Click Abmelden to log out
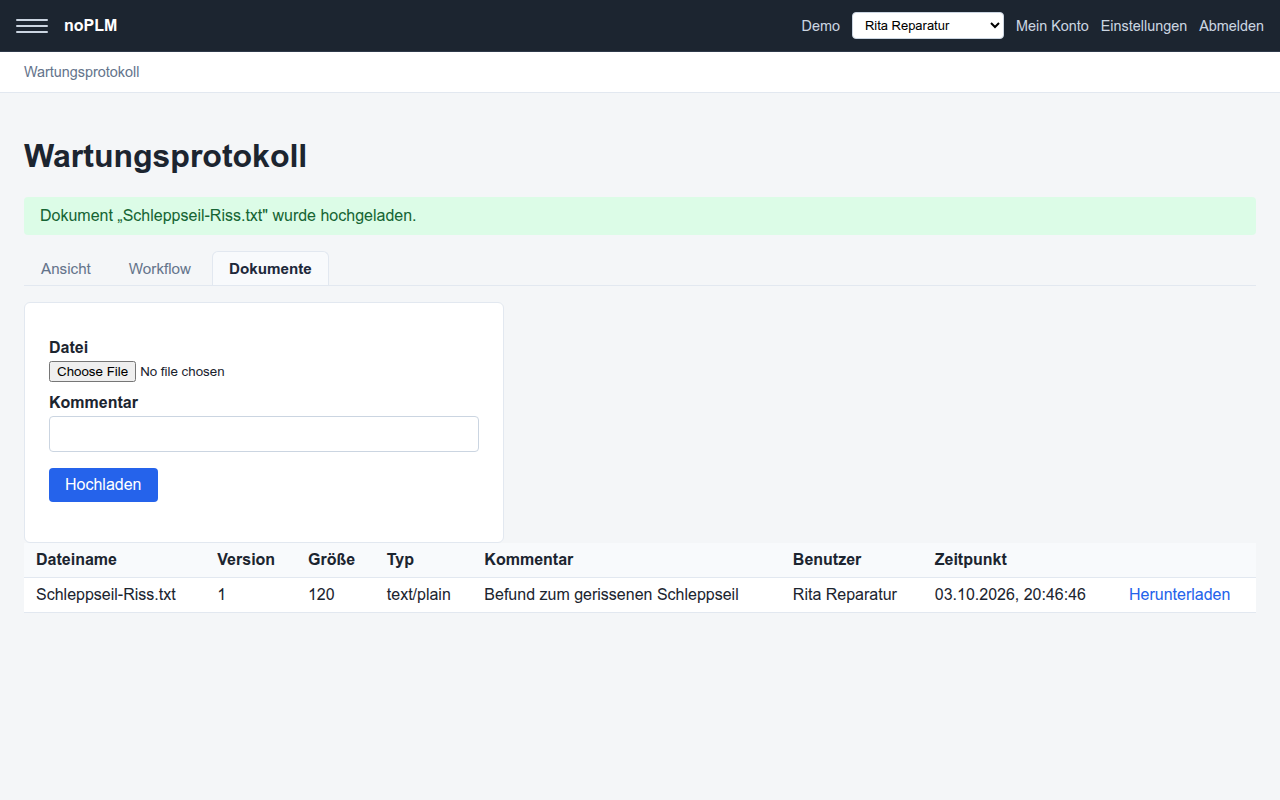Viewport: 1280px width, 800px height. click(1231, 26)
